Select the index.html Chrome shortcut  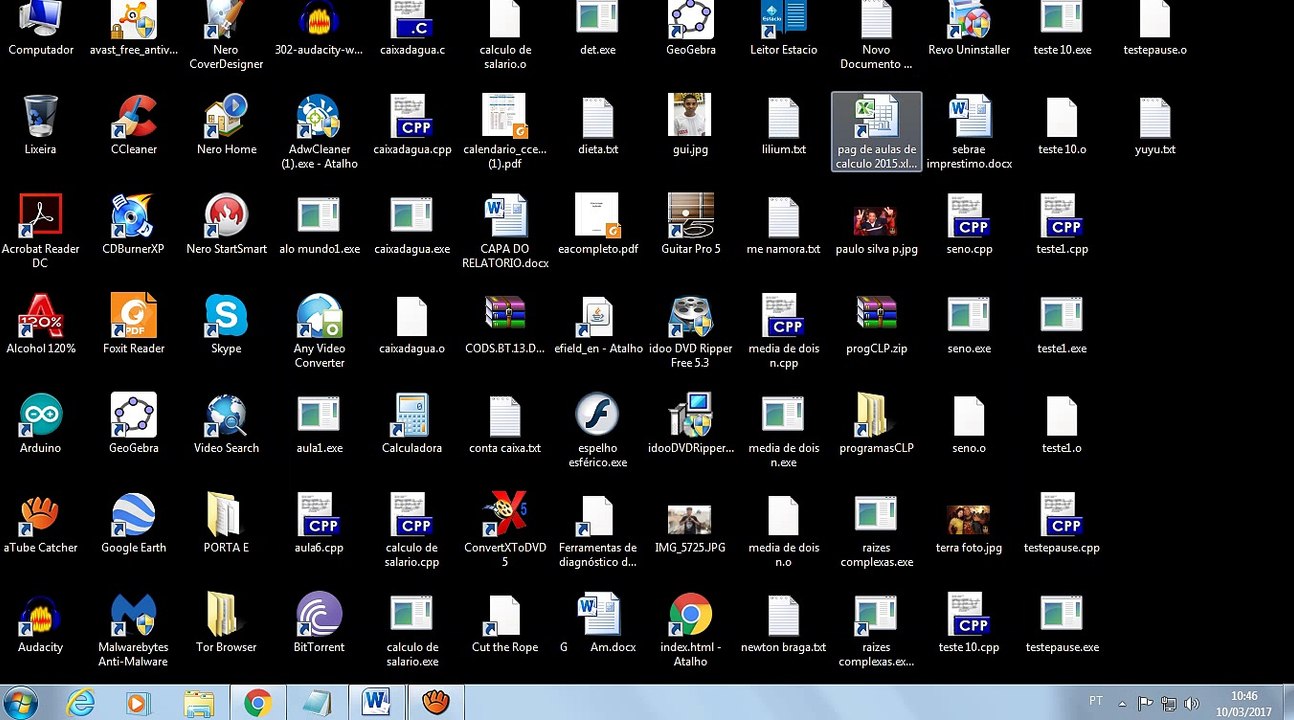point(691,630)
